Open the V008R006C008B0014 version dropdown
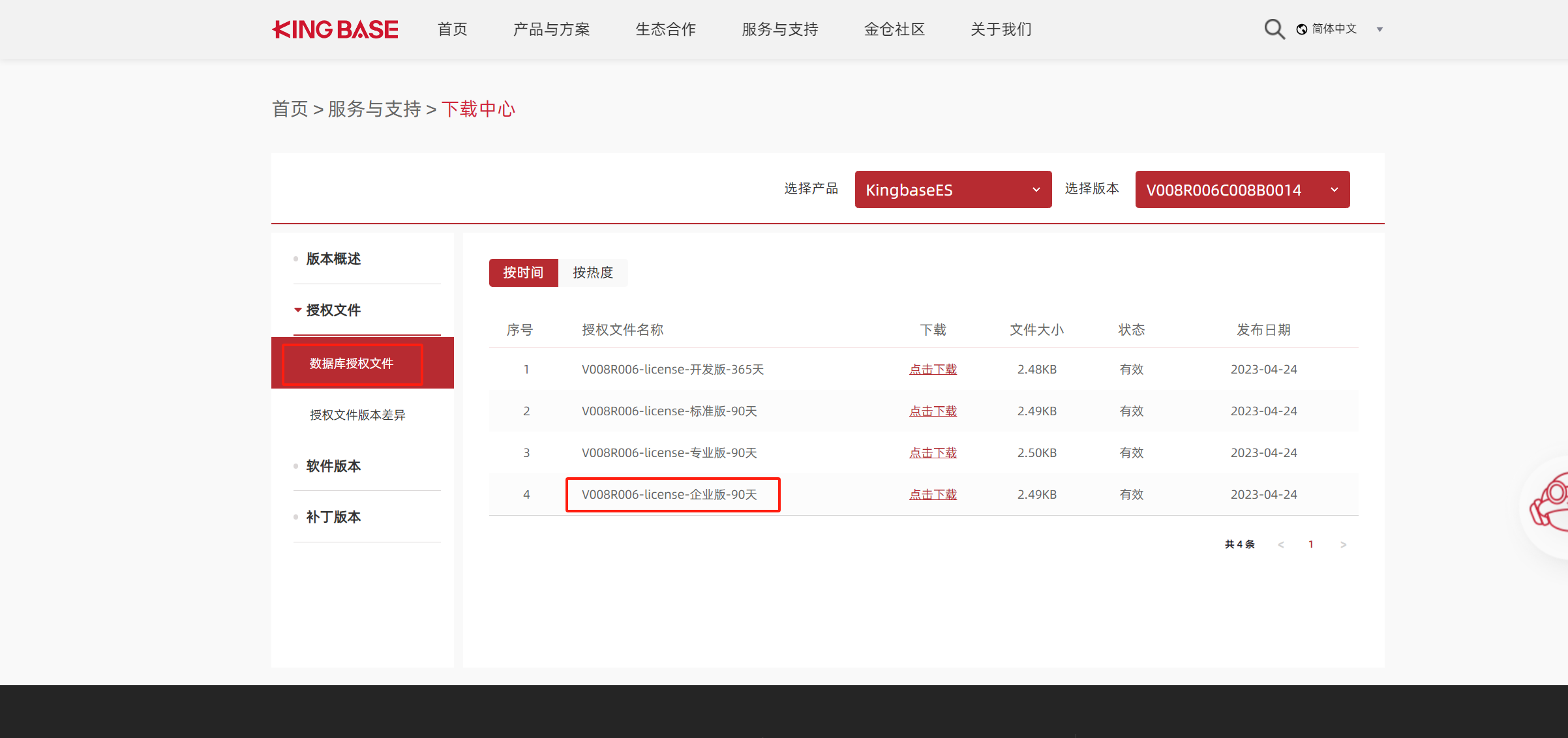This screenshot has height=738, width=1568. coord(1242,190)
